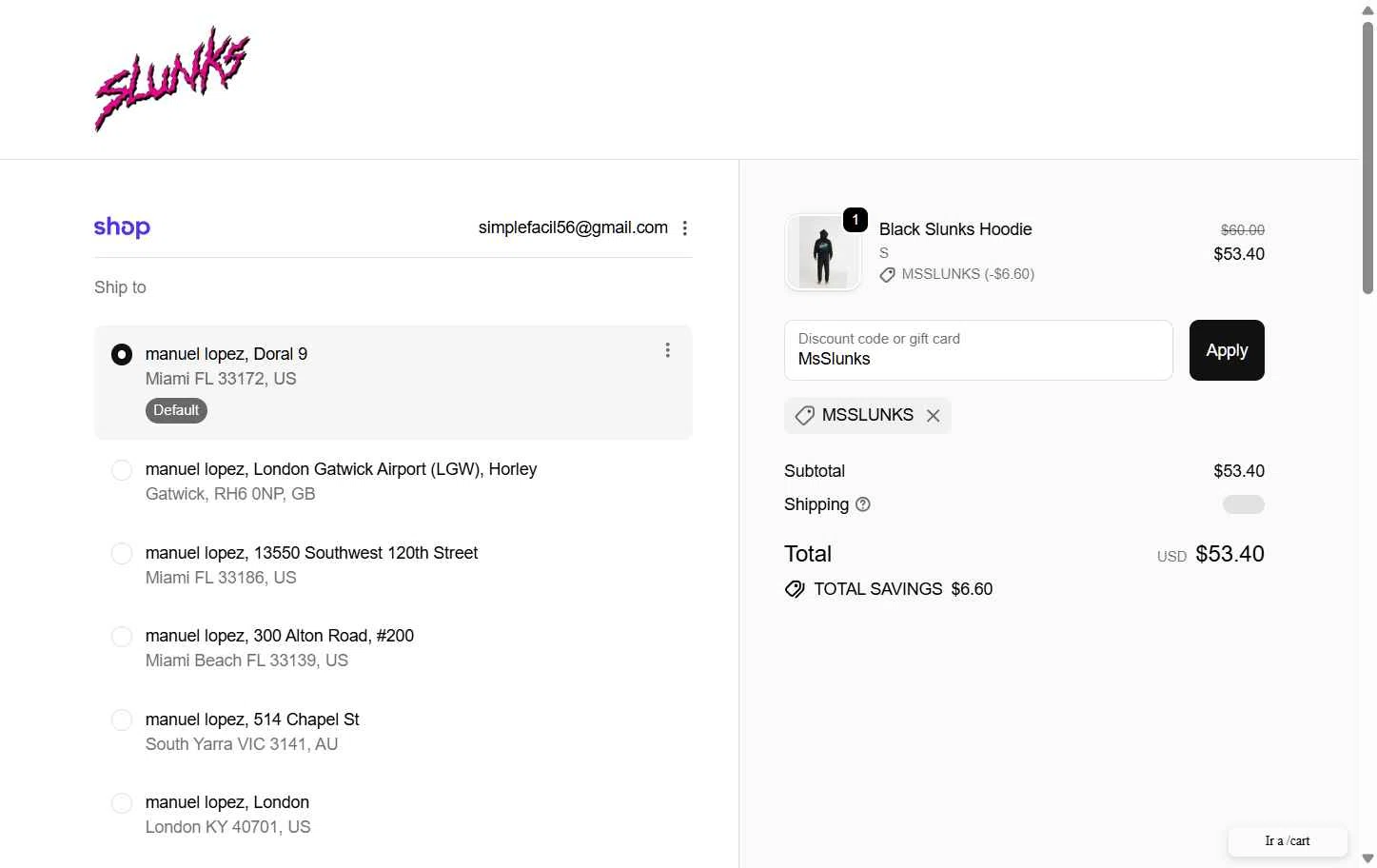Click the 'Ship to' heading
Viewport: 1377px width, 868px height.
click(120, 287)
